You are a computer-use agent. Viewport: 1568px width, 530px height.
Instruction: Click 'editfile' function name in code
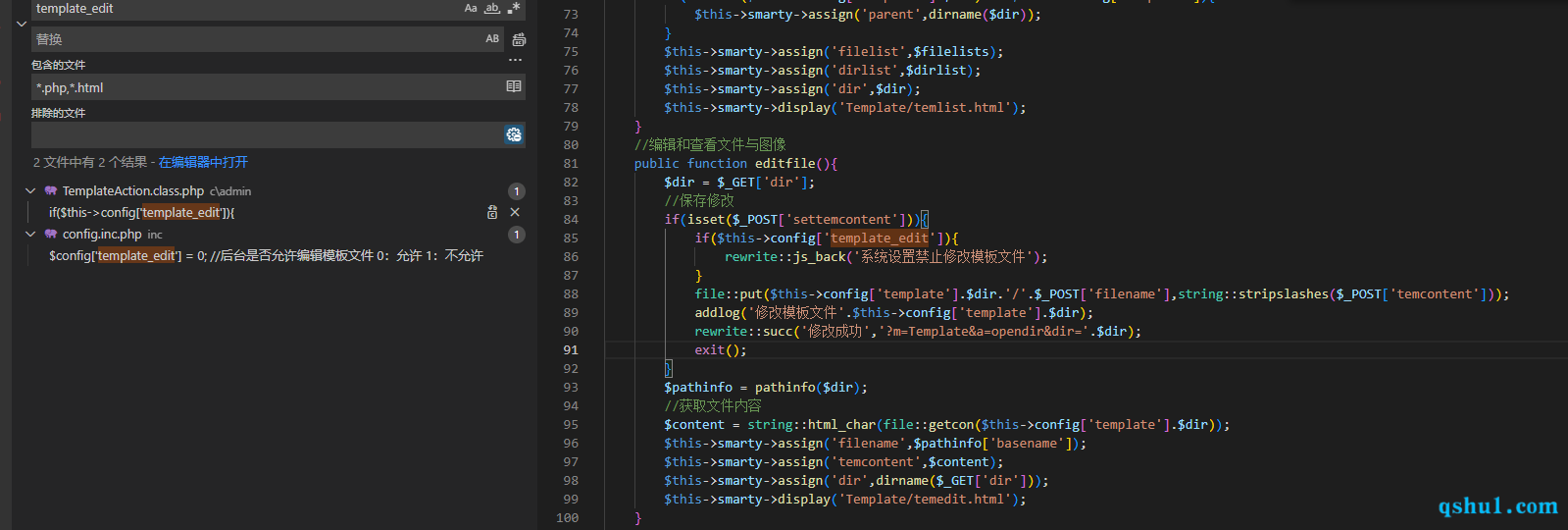tap(784, 164)
